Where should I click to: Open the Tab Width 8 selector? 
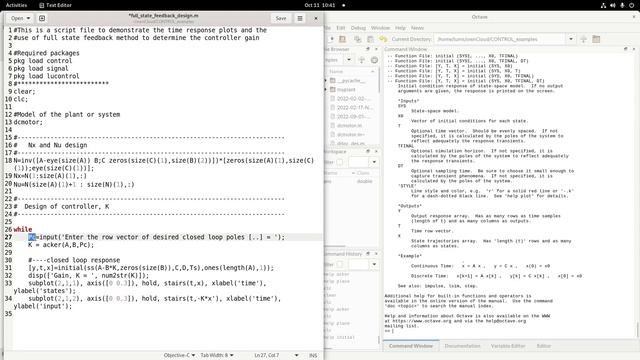click(x=217, y=355)
